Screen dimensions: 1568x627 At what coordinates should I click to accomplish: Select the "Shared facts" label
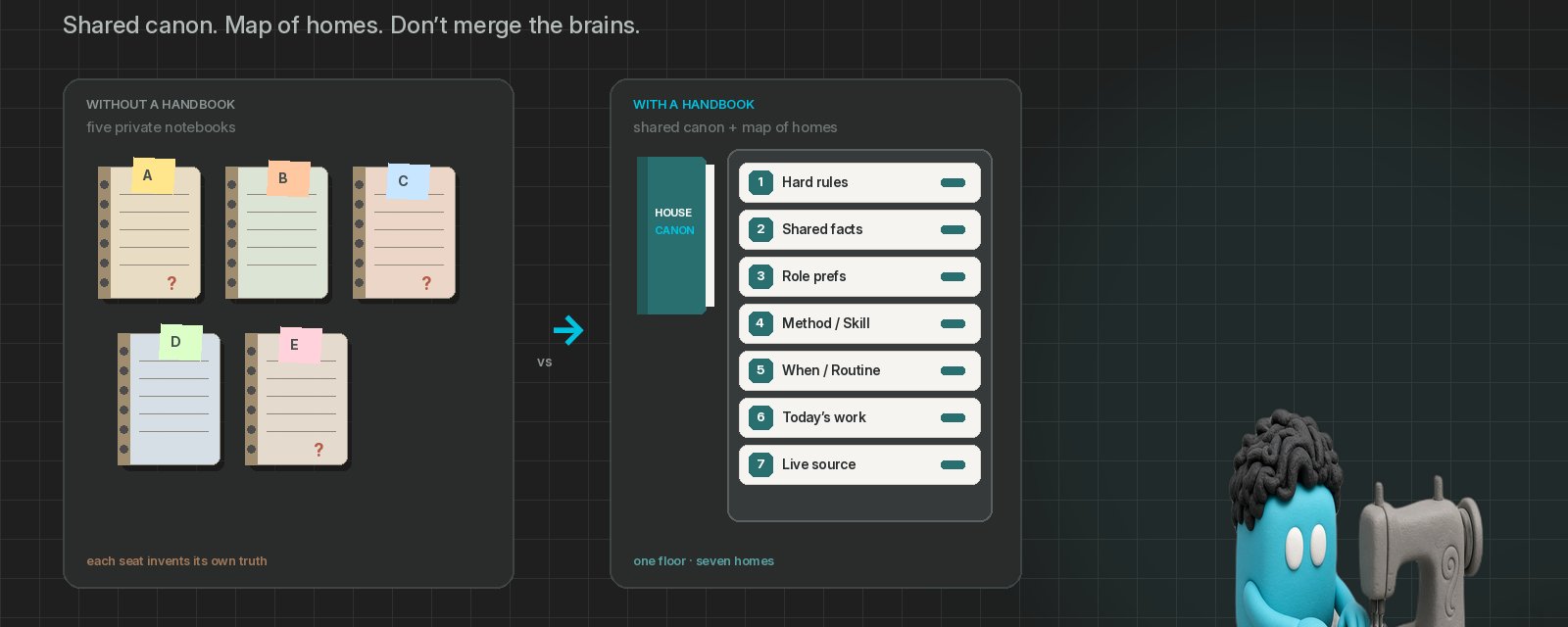pos(822,229)
